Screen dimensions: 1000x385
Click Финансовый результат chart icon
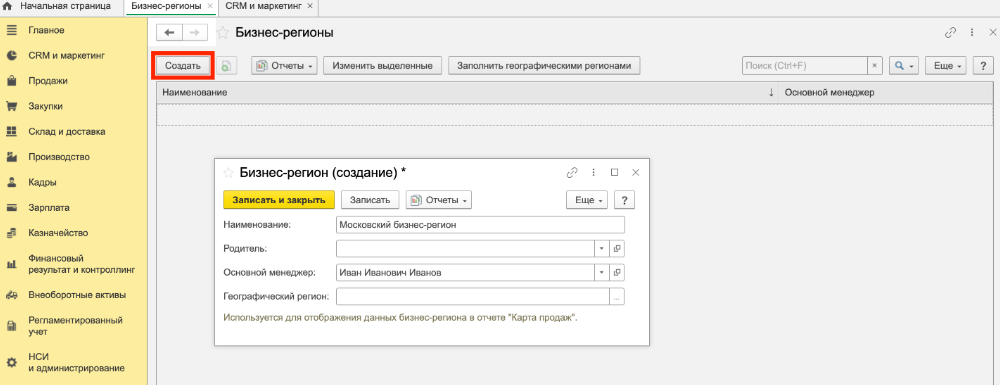(11, 264)
